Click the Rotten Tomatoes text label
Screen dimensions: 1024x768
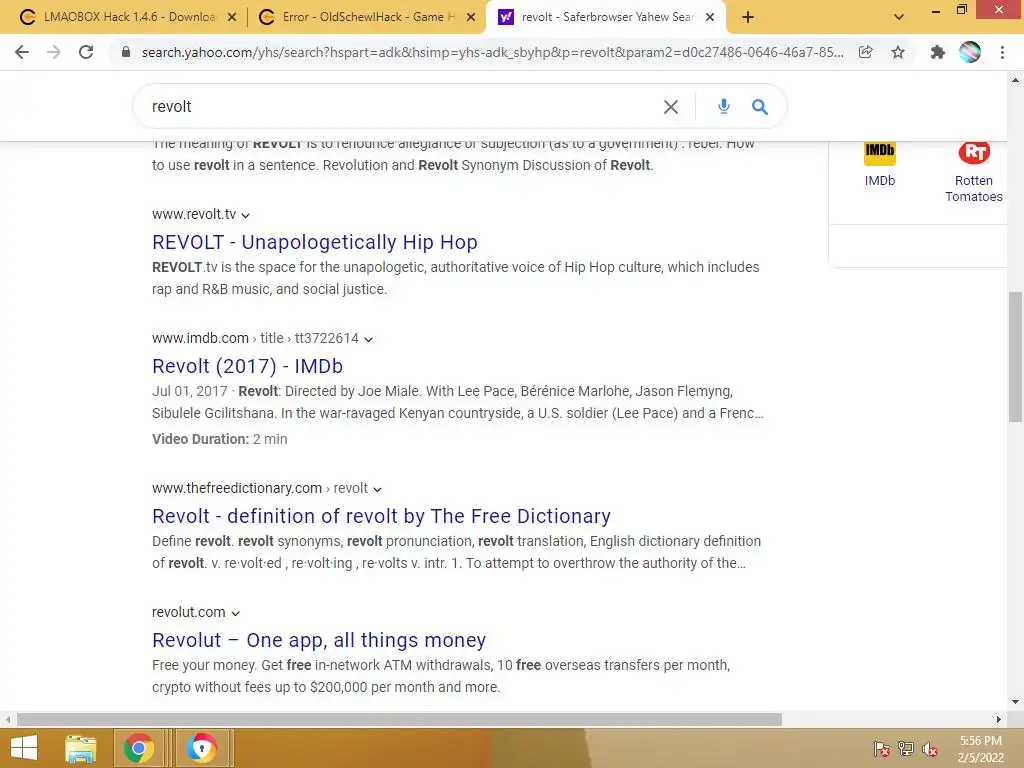pos(974,189)
